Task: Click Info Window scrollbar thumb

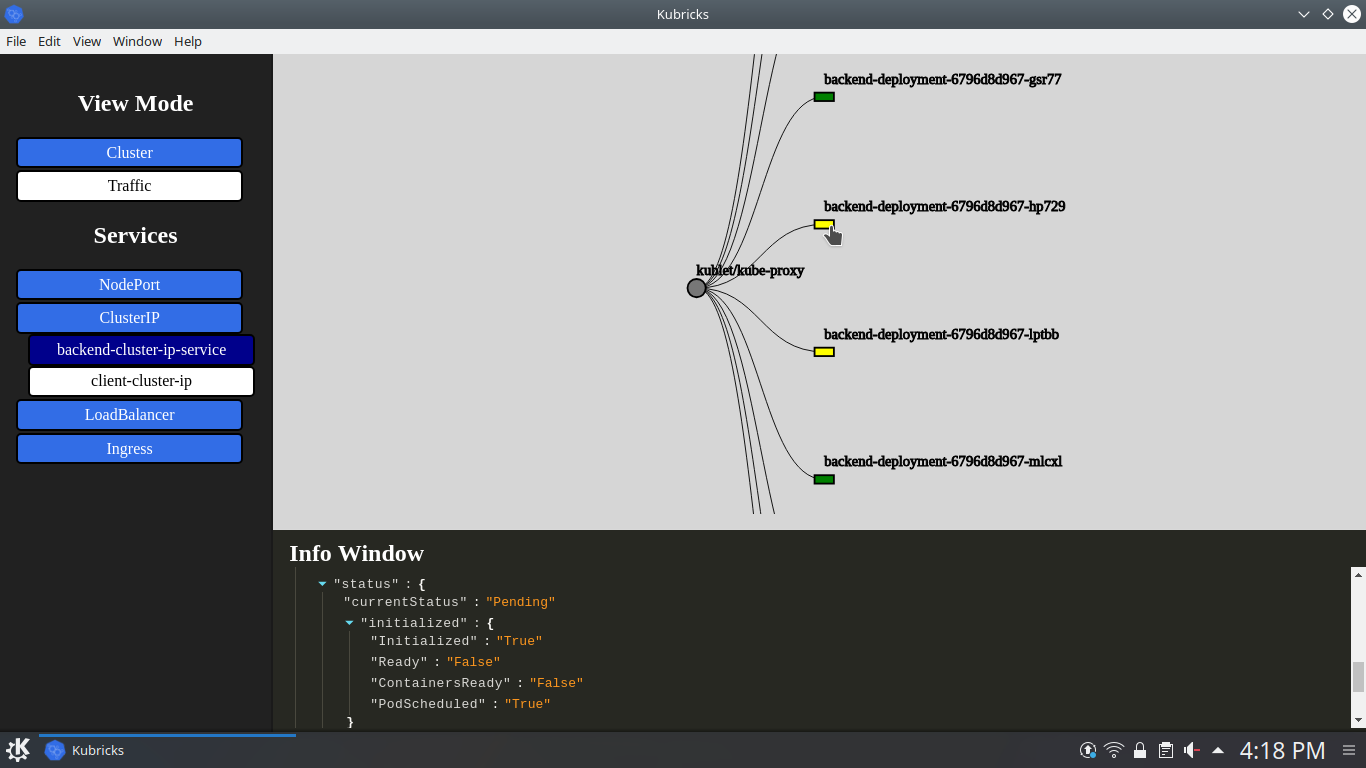Action: click(1358, 677)
